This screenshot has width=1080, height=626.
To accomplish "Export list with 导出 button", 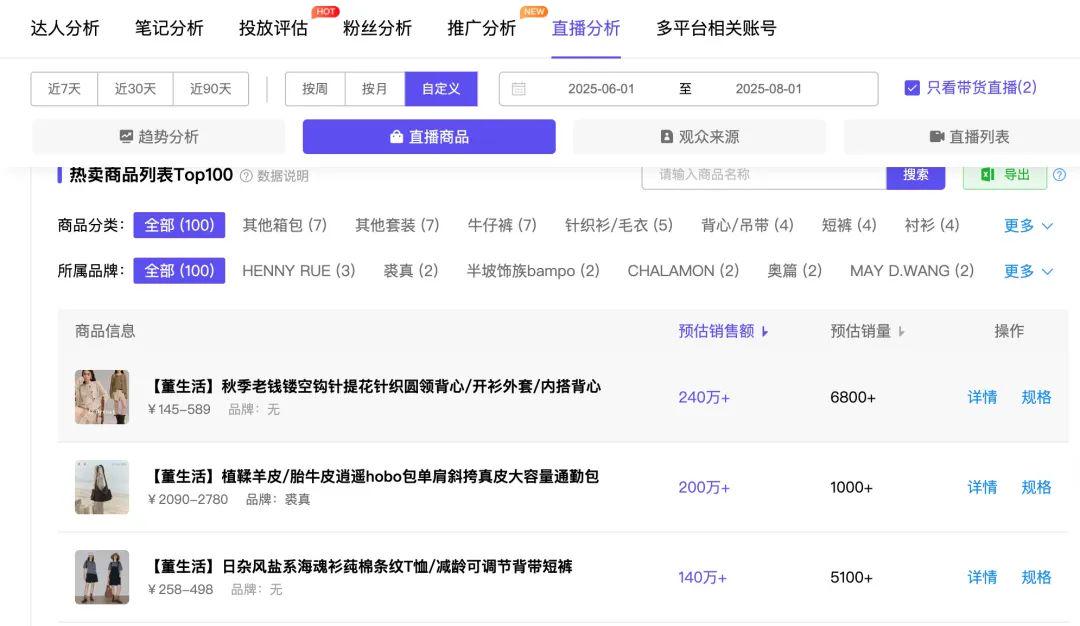I will (1005, 175).
